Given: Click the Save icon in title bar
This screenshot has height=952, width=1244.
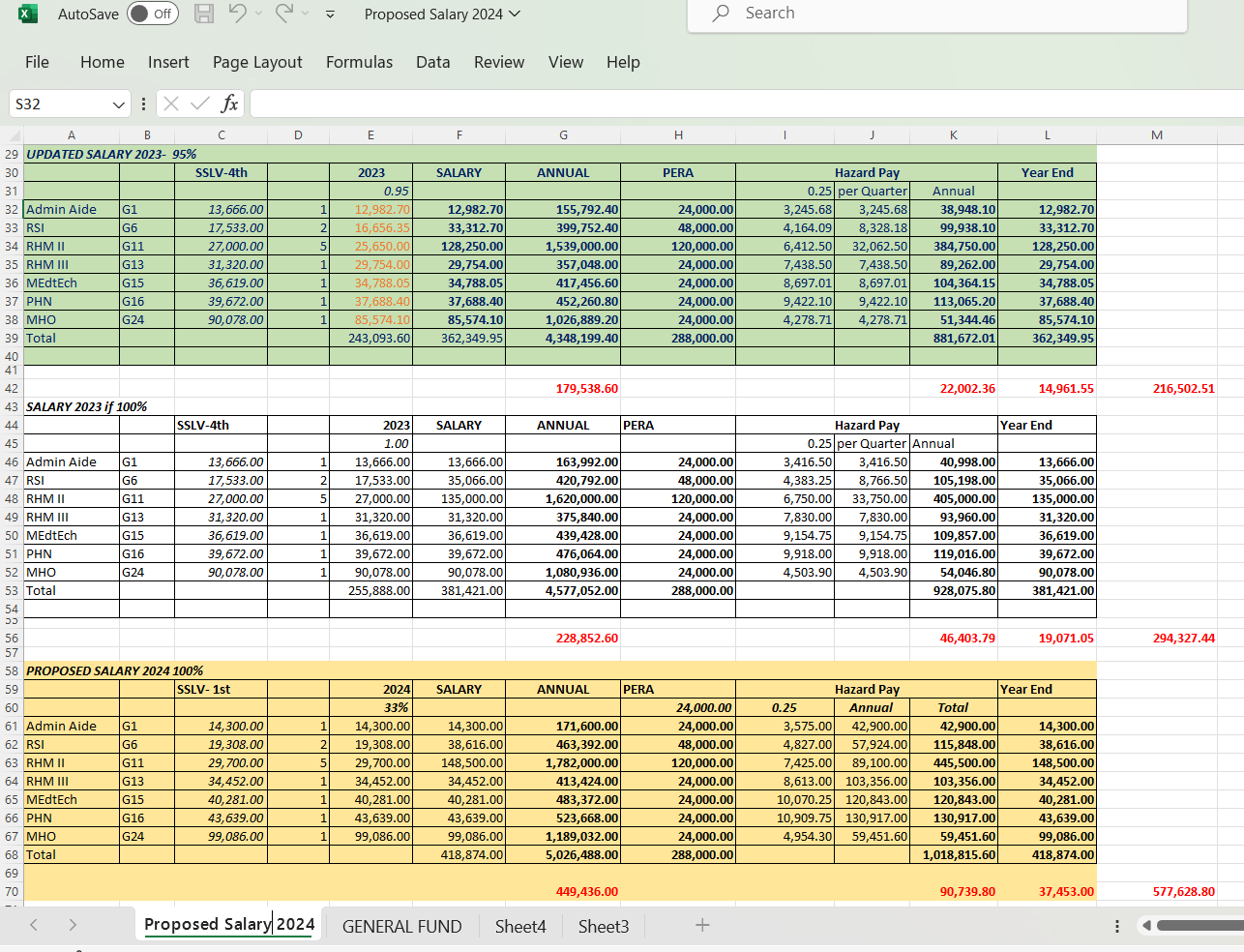Looking at the screenshot, I should (204, 14).
